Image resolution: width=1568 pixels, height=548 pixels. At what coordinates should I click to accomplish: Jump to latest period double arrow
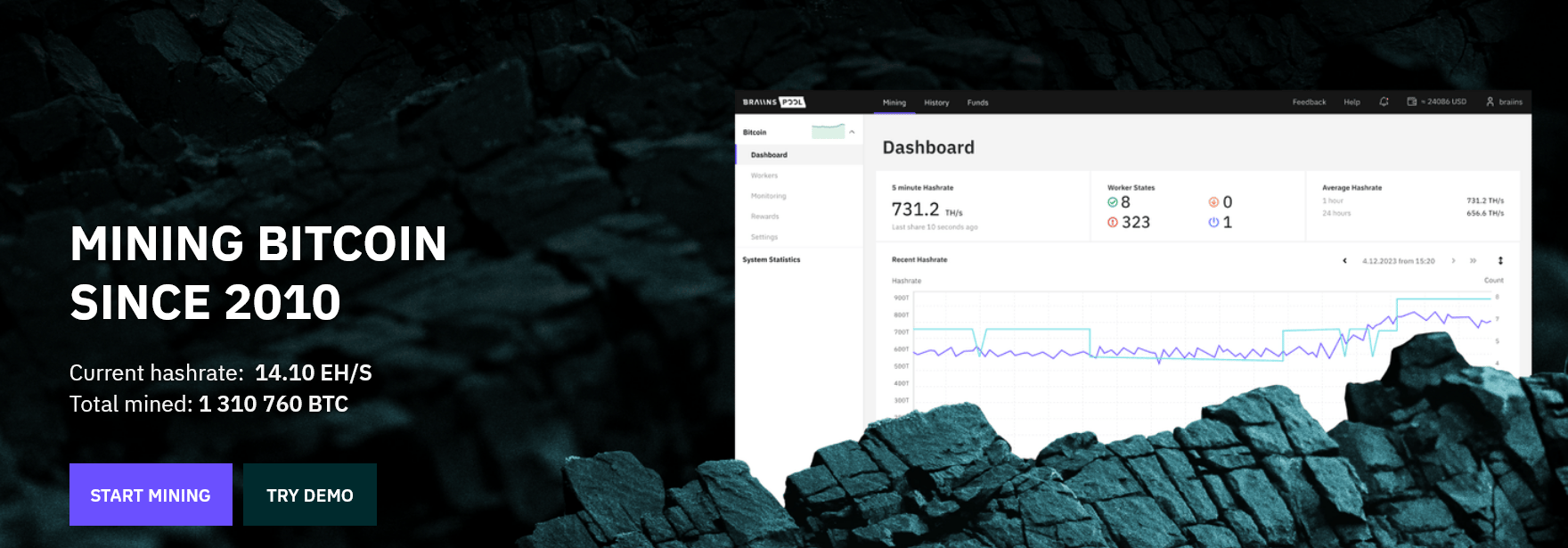pos(1473,261)
